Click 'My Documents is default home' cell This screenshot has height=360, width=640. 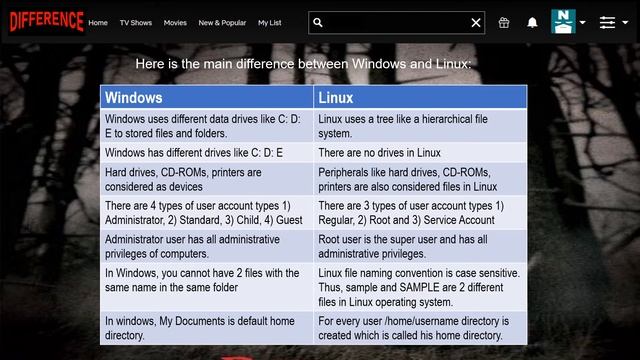207,328
